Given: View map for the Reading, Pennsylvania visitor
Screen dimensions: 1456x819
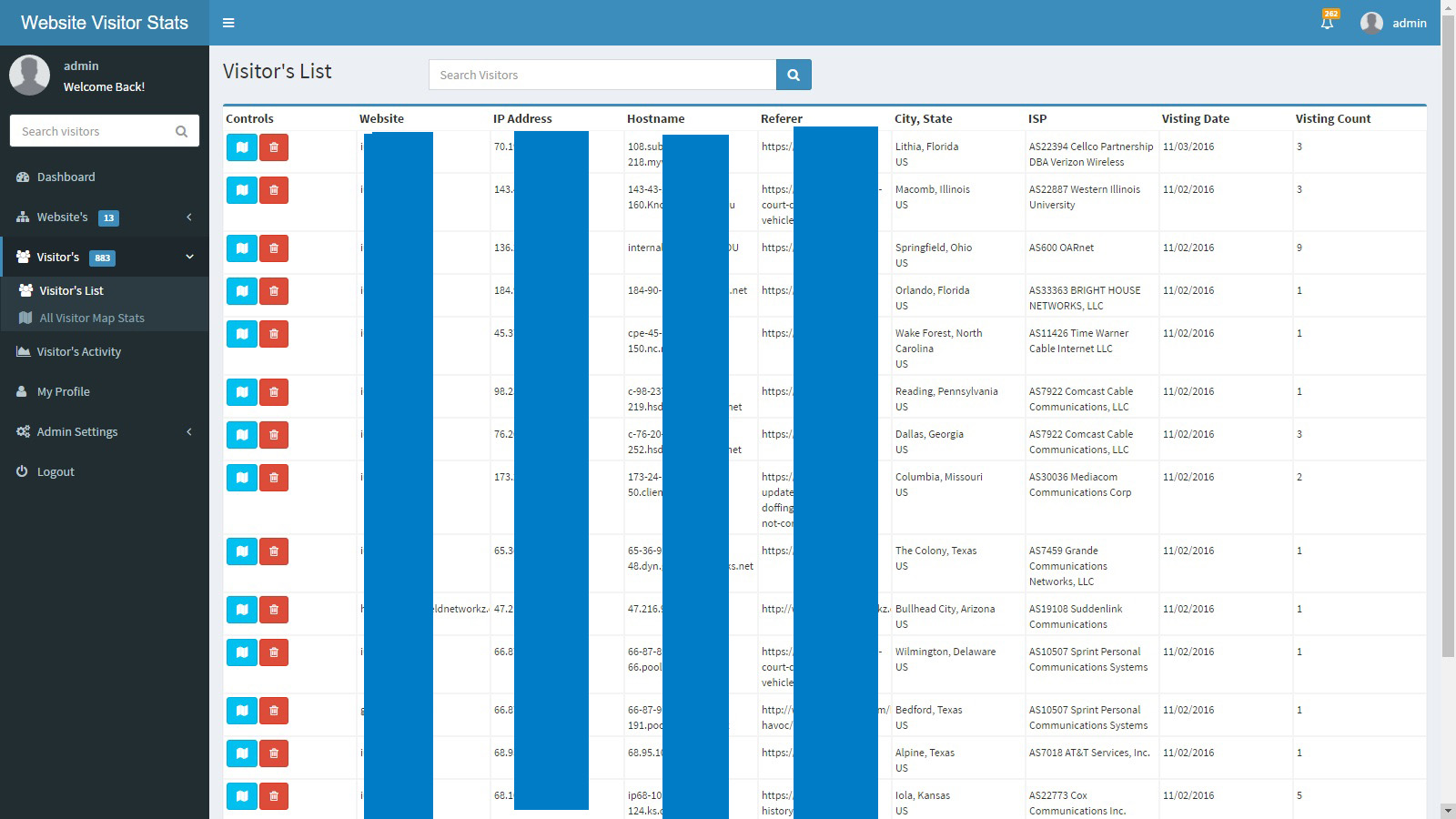Looking at the screenshot, I should [x=242, y=391].
